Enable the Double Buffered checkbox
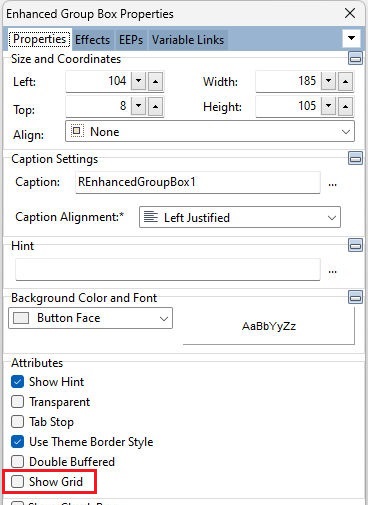Screen dimensions: 368x505 click(17, 462)
